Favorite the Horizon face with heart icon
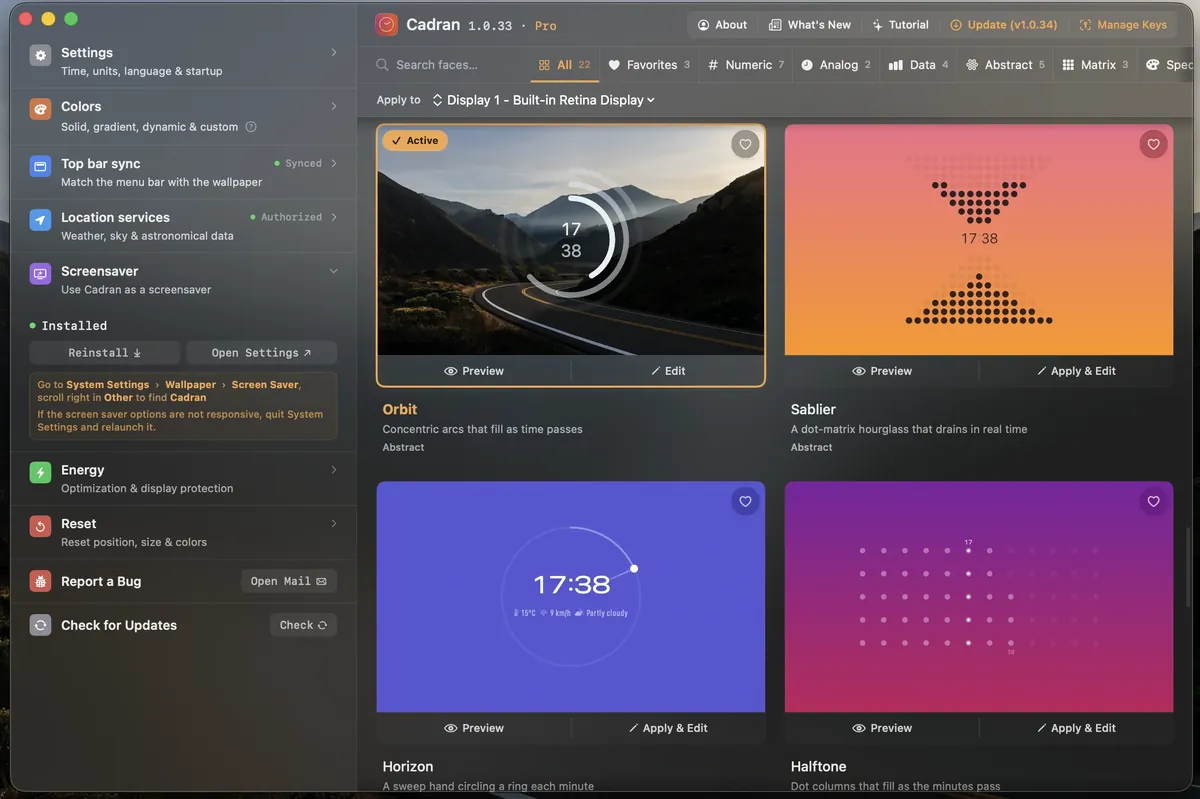 (745, 502)
